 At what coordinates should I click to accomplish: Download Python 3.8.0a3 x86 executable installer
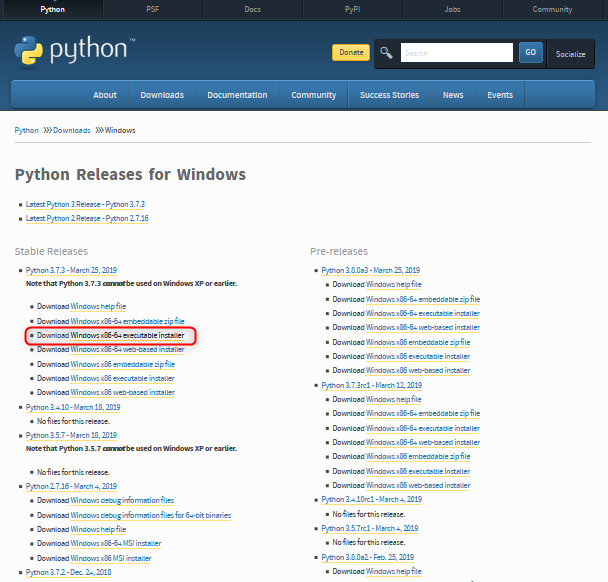click(x=418, y=356)
